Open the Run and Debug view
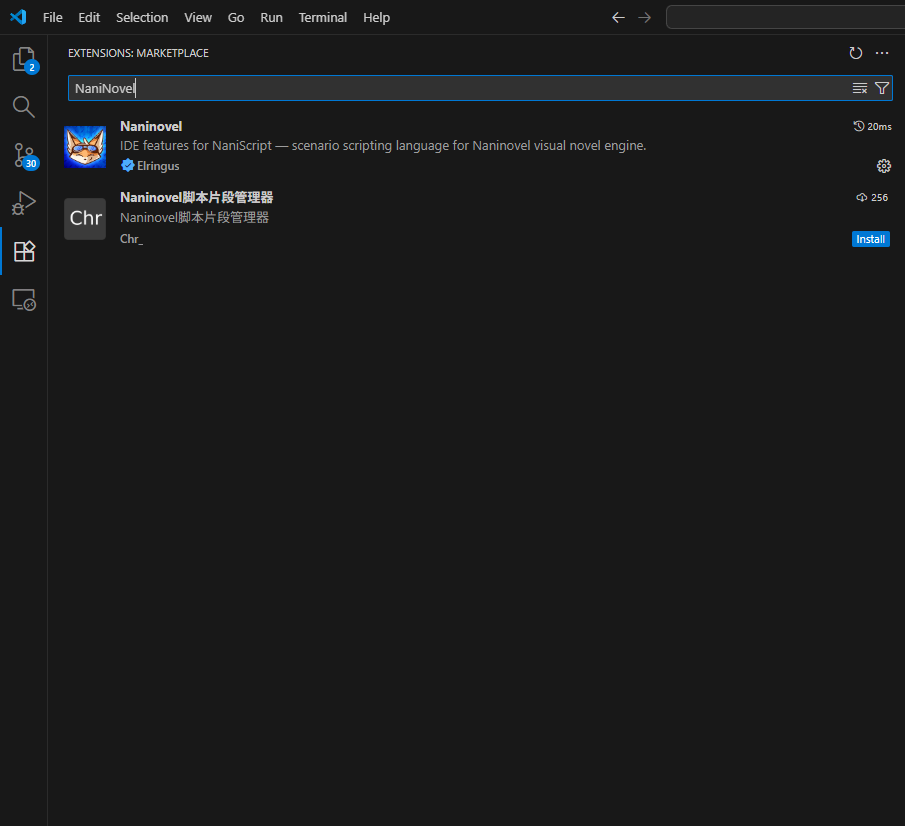The height and width of the screenshot is (826, 905). tap(24, 203)
